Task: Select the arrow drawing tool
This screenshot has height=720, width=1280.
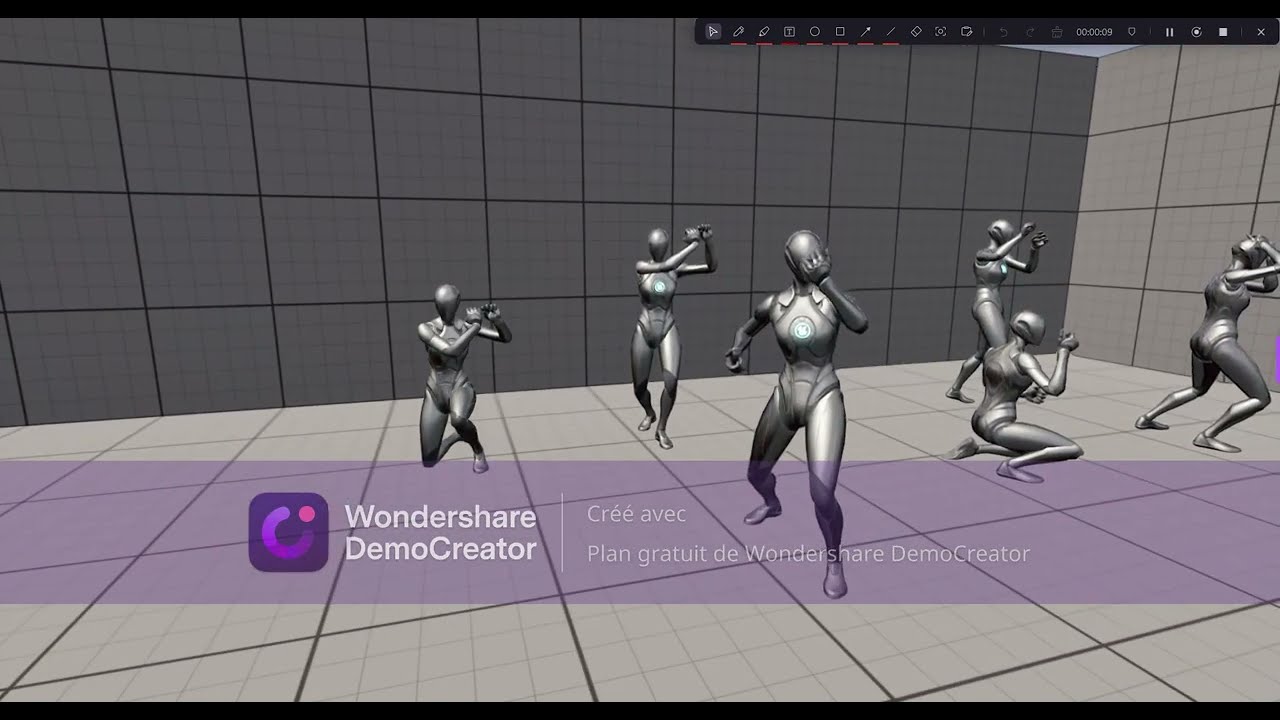Action: [x=865, y=32]
